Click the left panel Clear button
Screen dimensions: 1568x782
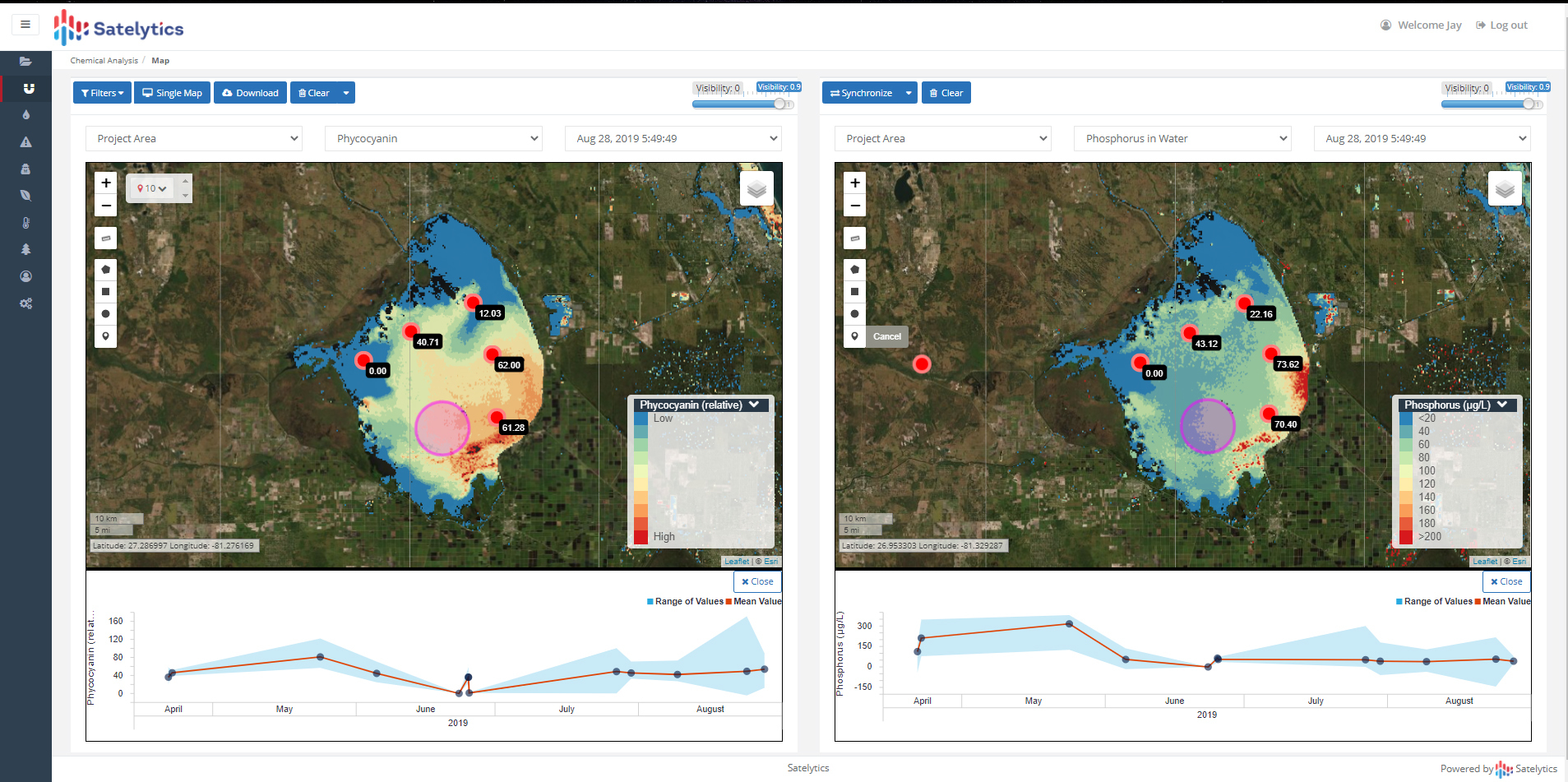pos(313,93)
